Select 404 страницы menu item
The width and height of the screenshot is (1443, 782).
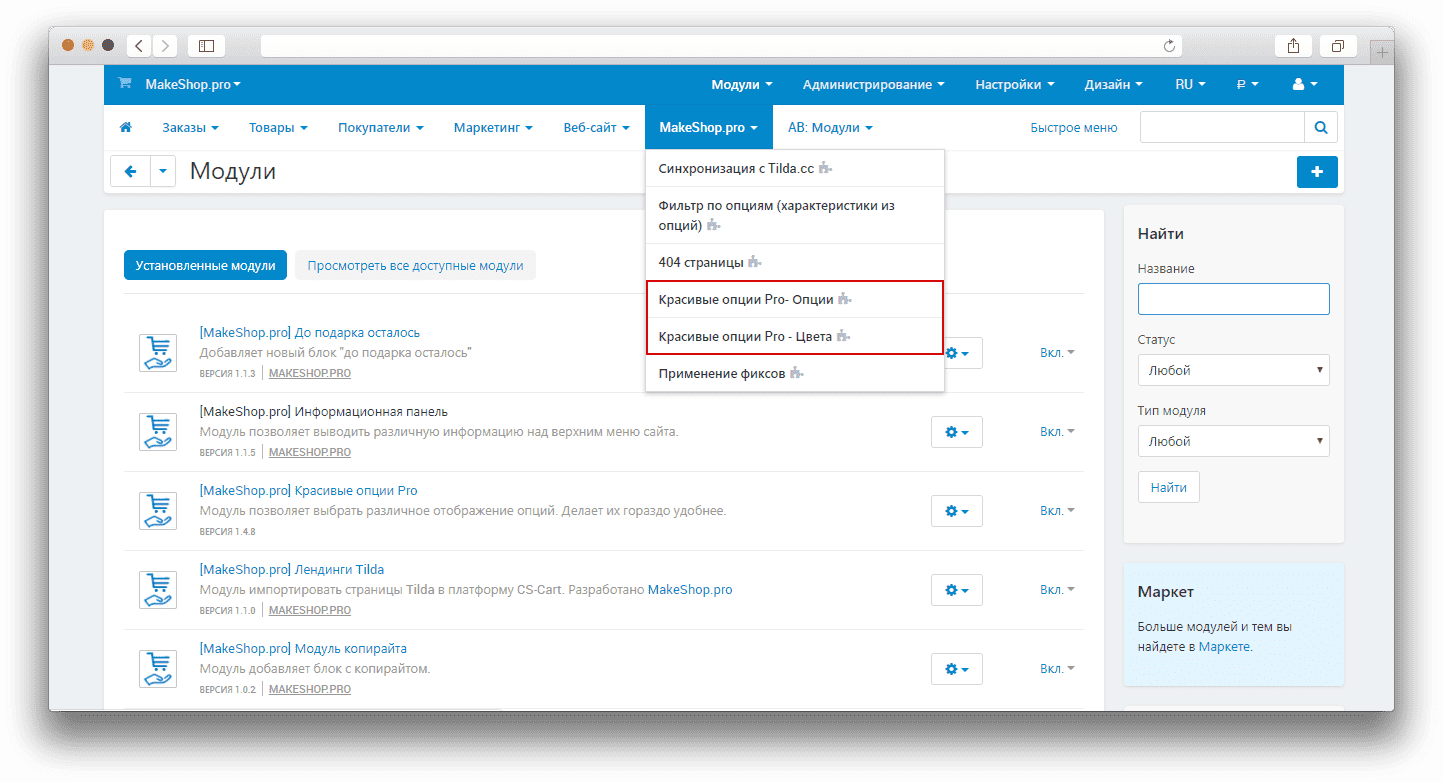pyautogui.click(x=795, y=262)
